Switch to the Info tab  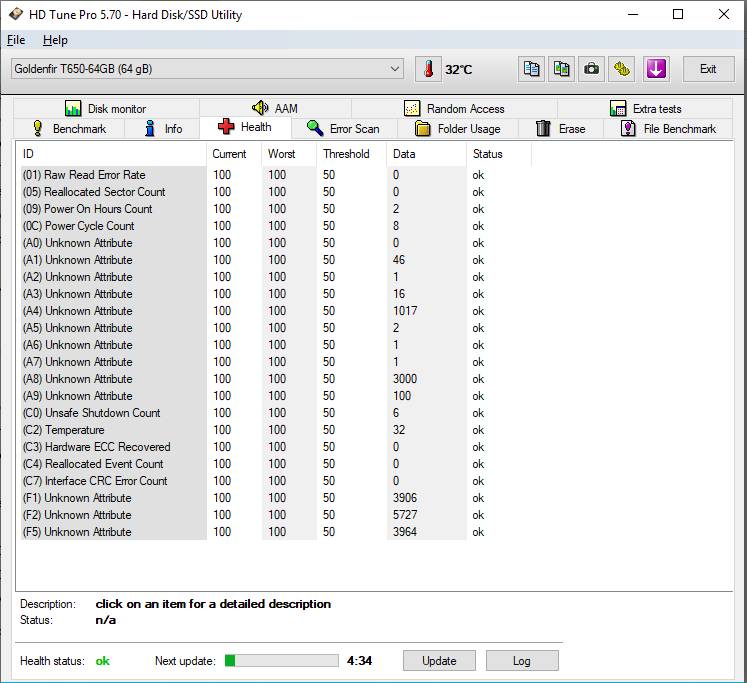point(162,129)
